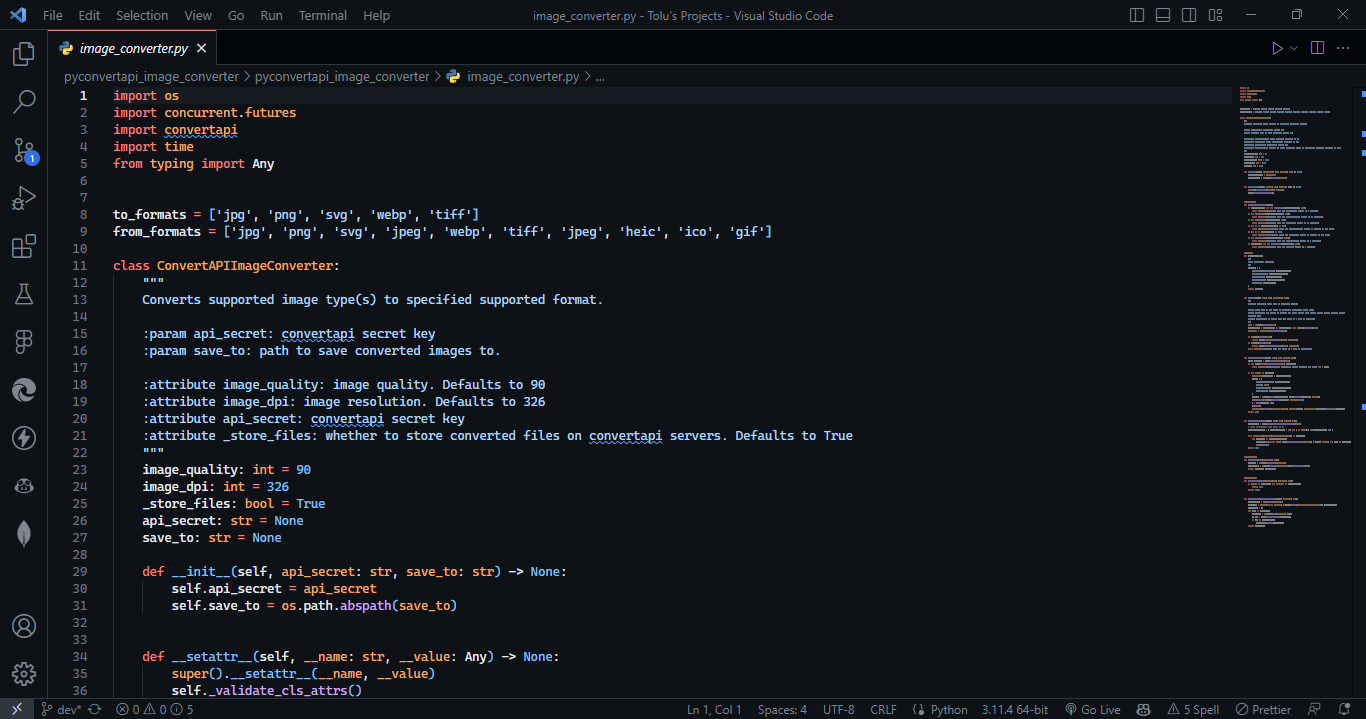This screenshot has height=719, width=1366.
Task: Go to line via Ln 1, Col 1
Action: click(x=714, y=709)
